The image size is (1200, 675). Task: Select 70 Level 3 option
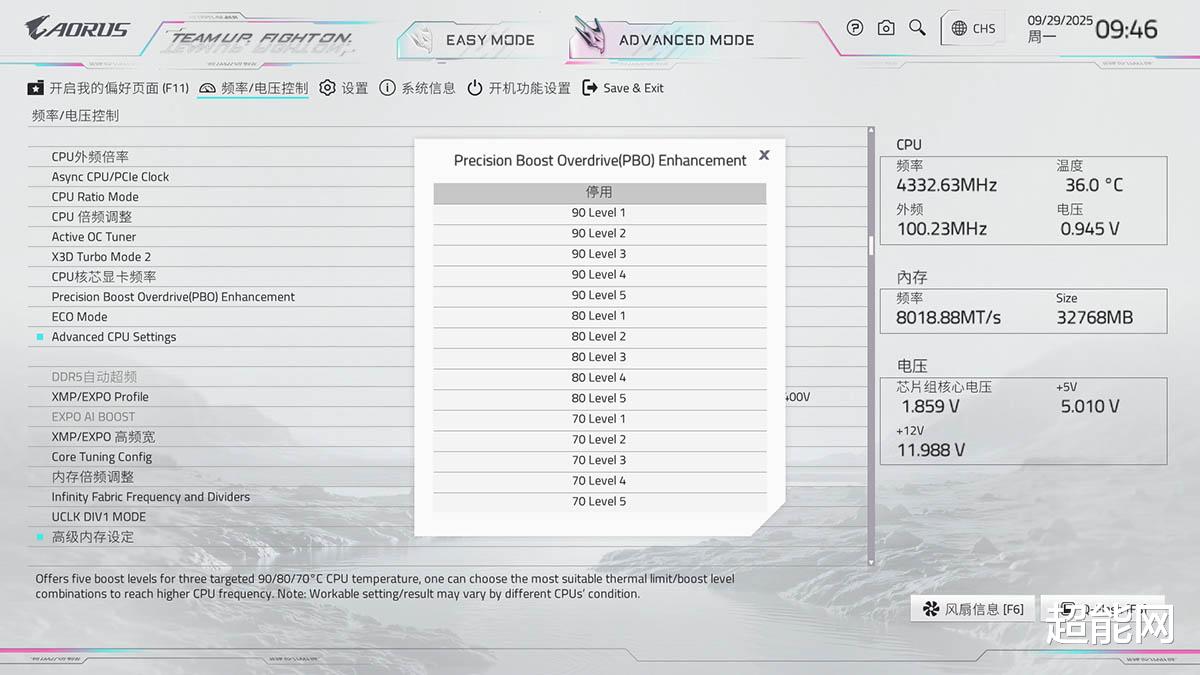point(600,461)
